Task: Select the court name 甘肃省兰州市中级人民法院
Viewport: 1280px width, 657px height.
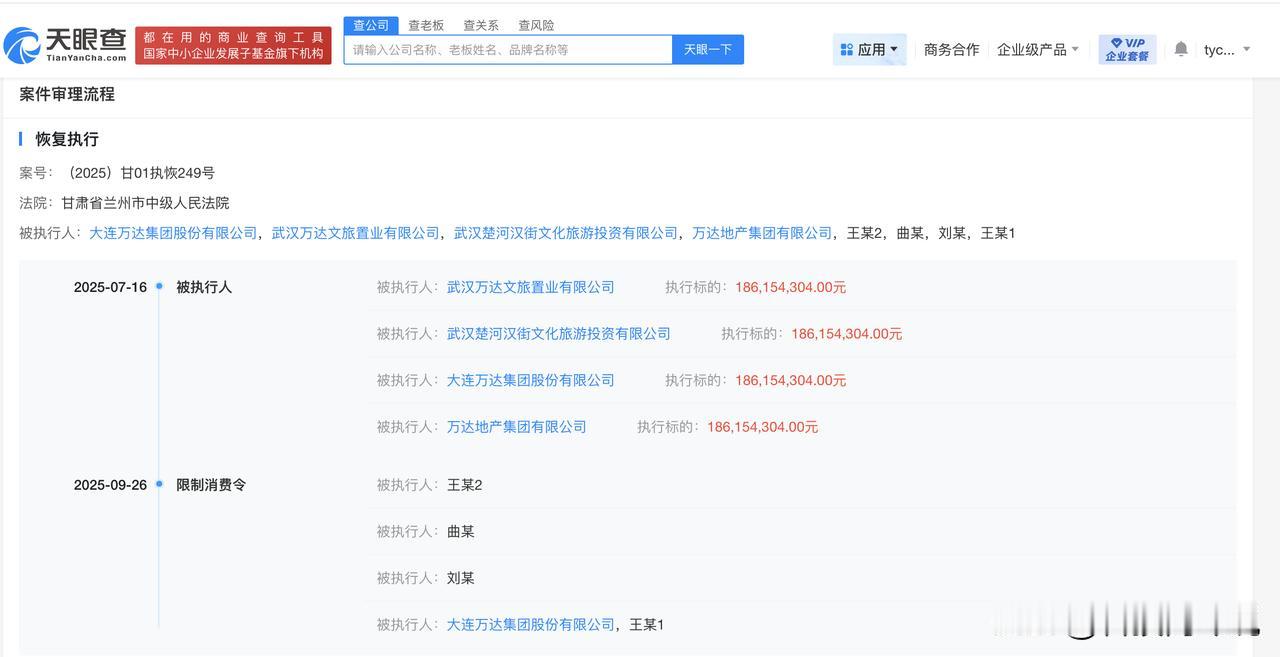Action: pos(145,203)
